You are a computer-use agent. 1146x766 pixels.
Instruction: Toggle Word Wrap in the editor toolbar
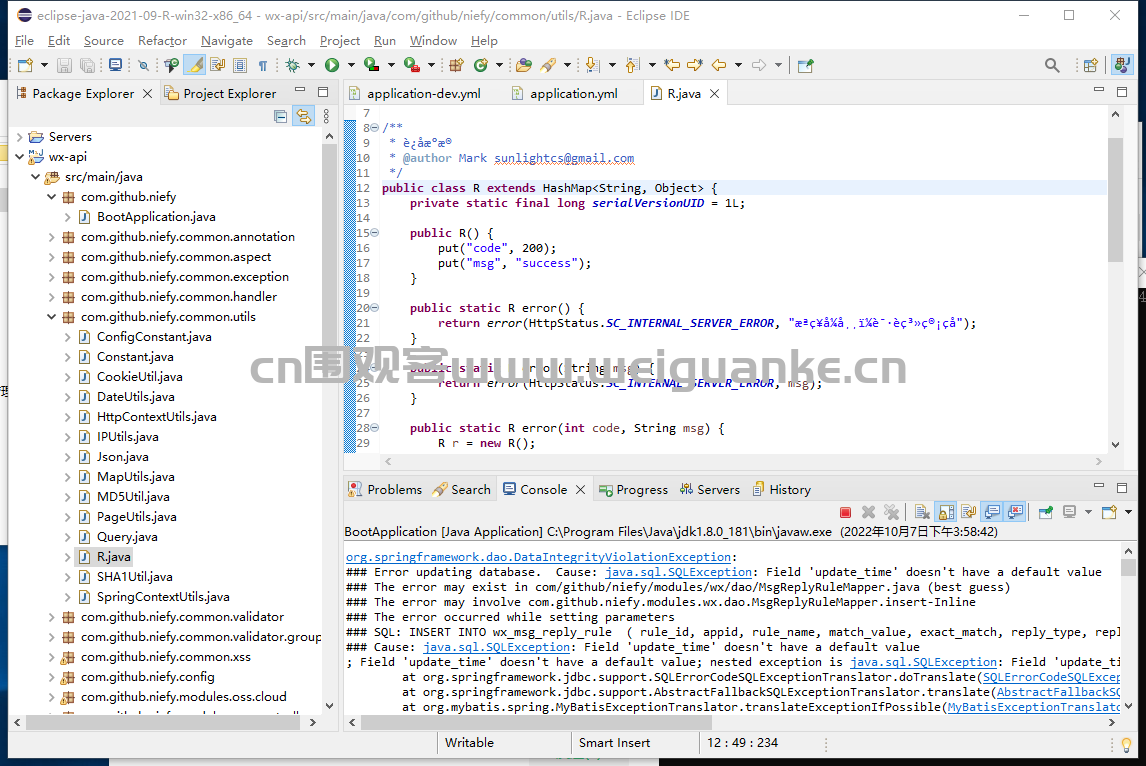tap(217, 66)
